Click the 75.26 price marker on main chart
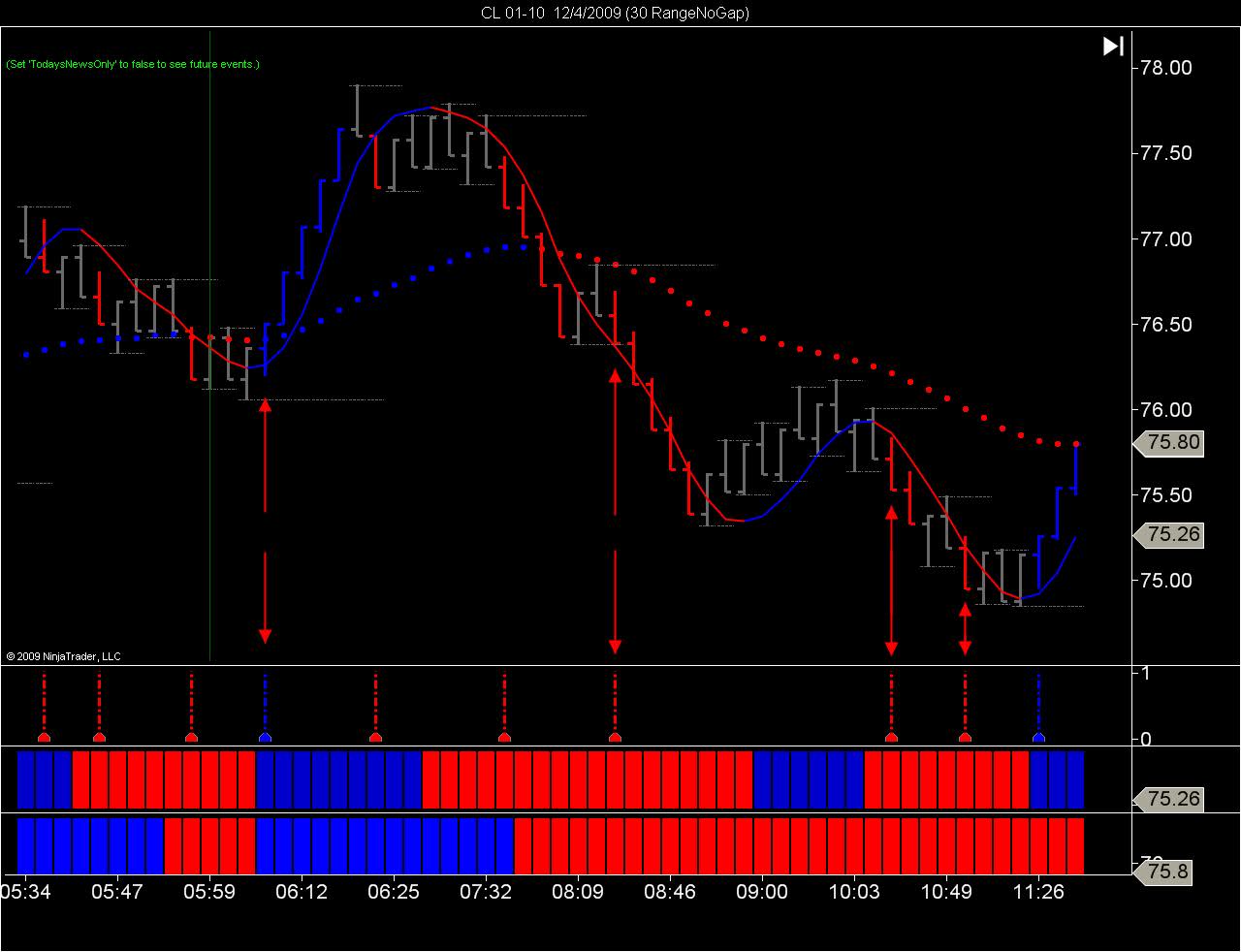 tap(1168, 534)
